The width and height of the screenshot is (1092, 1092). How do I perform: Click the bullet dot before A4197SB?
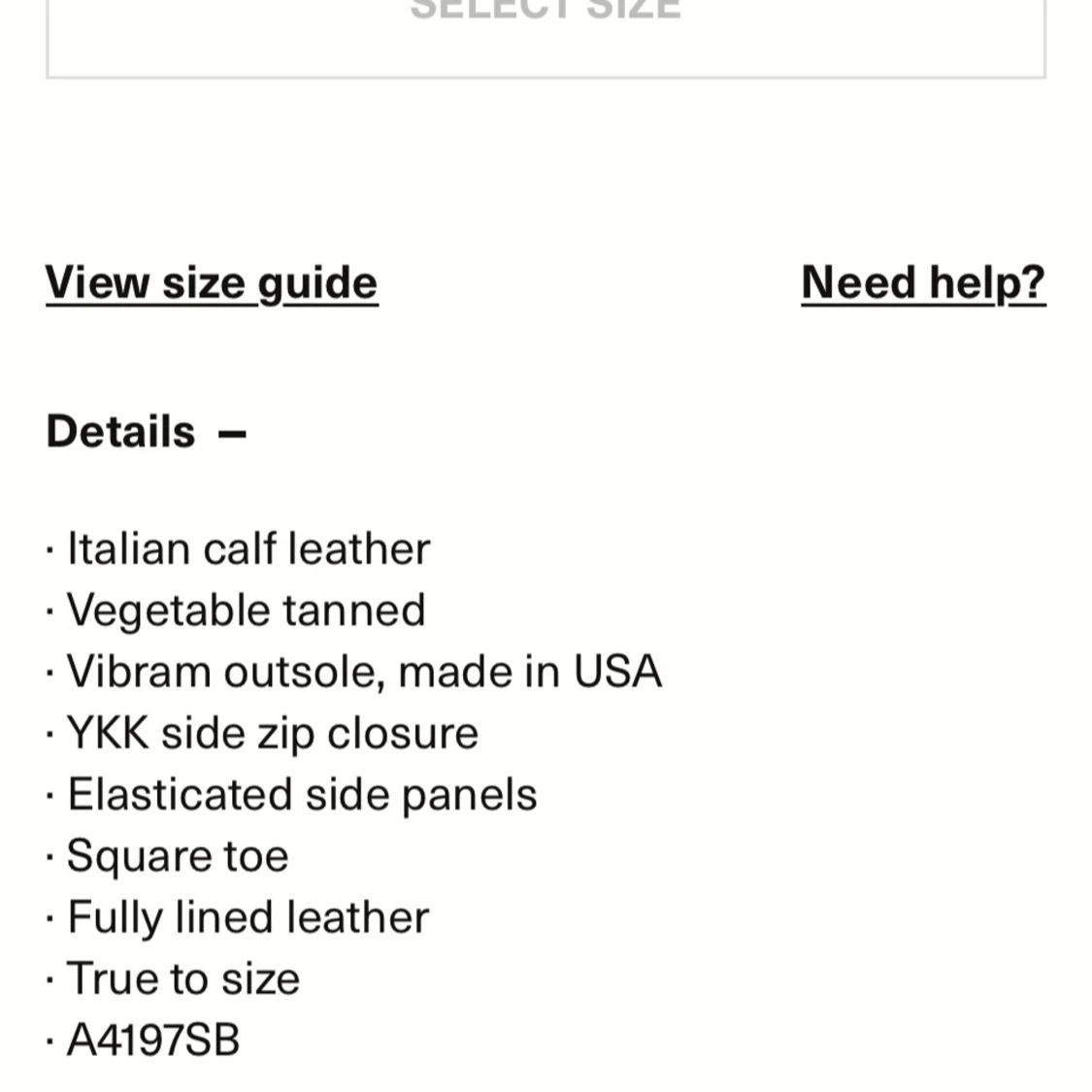tap(50, 1042)
